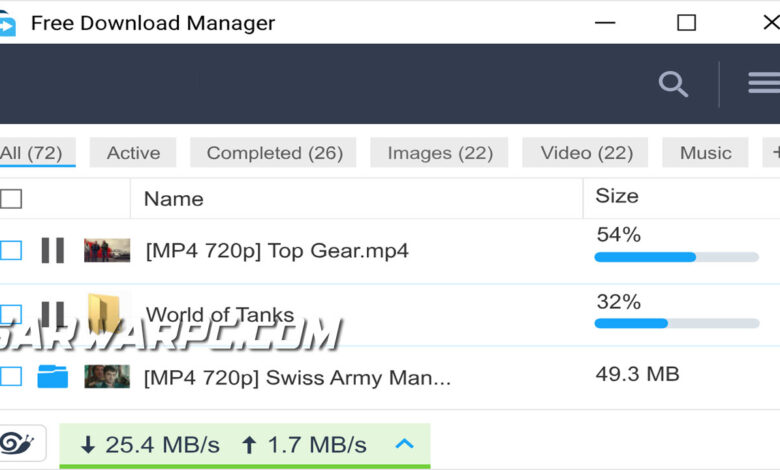Tick the Swiss Army Man checkbox
Viewport: 780px width, 470px height.
click(x=10, y=376)
